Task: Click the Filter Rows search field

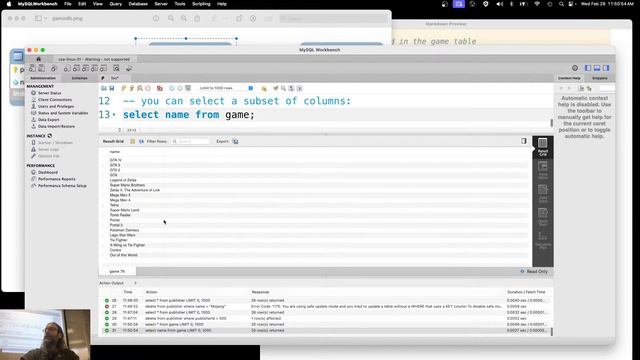Action: coord(191,141)
